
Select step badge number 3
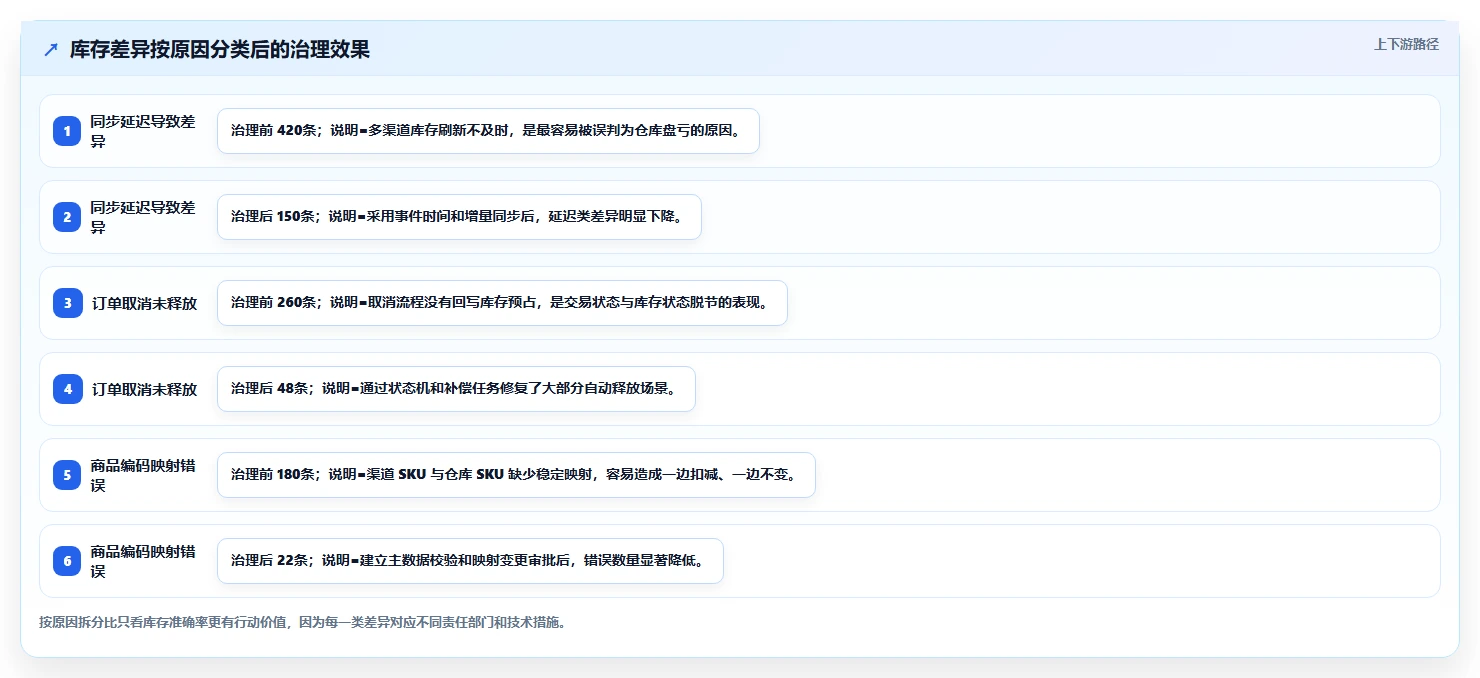click(x=67, y=303)
